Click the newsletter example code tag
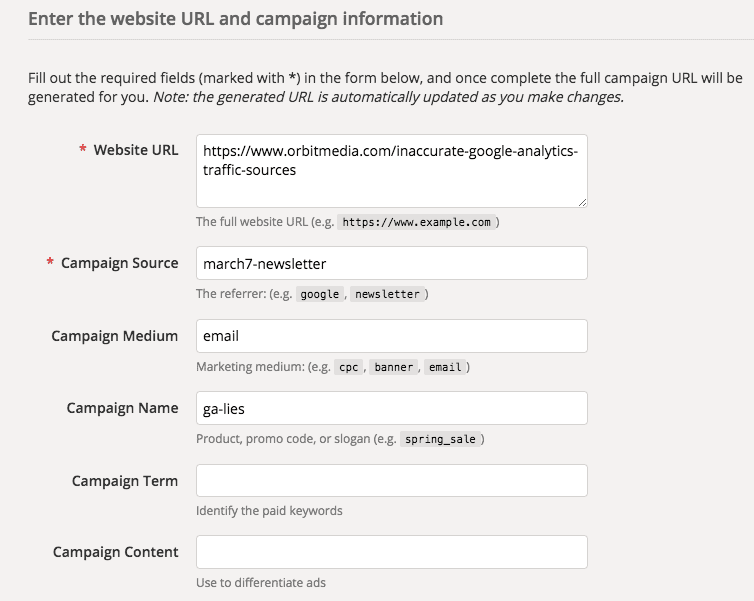The width and height of the screenshot is (754, 601). pyautogui.click(x=388, y=294)
